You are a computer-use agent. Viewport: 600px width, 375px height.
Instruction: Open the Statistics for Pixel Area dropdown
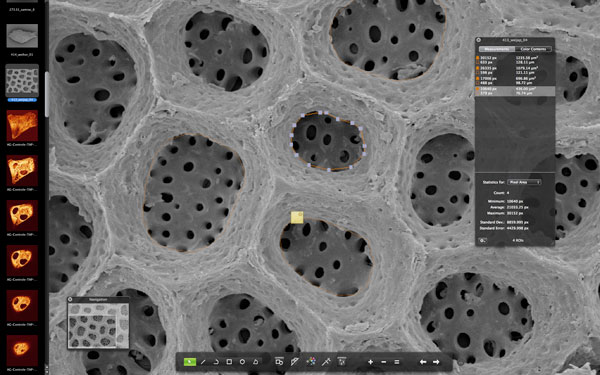pyautogui.click(x=524, y=182)
